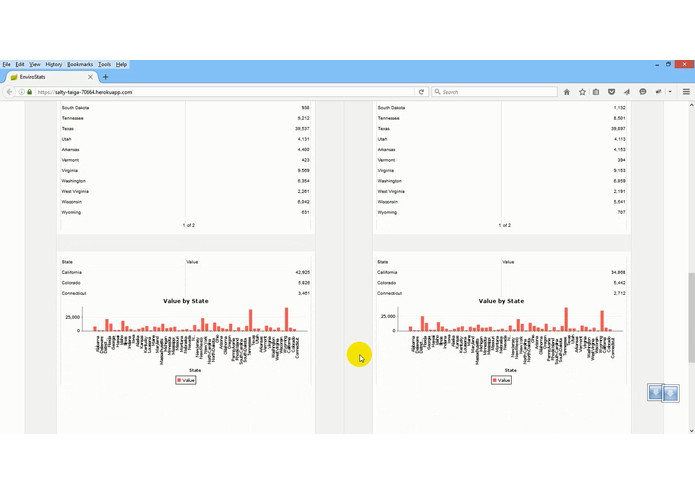Click the State axis label under left chart
This screenshot has height=494, width=695.
tap(195, 370)
